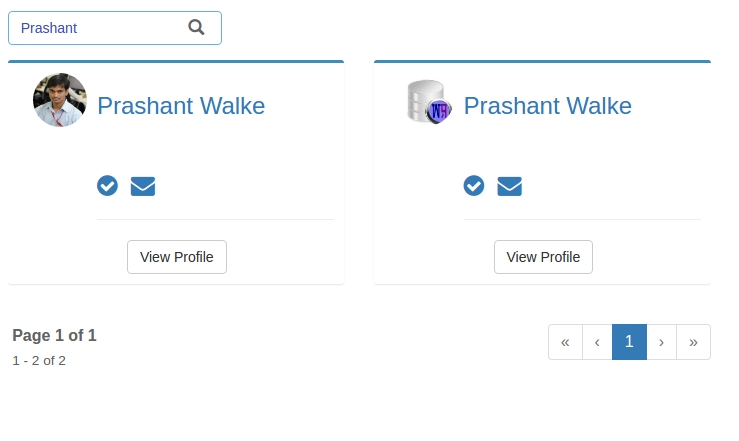Open Prashant Walke name link beside database logo
The width and height of the screenshot is (739, 441).
548,106
